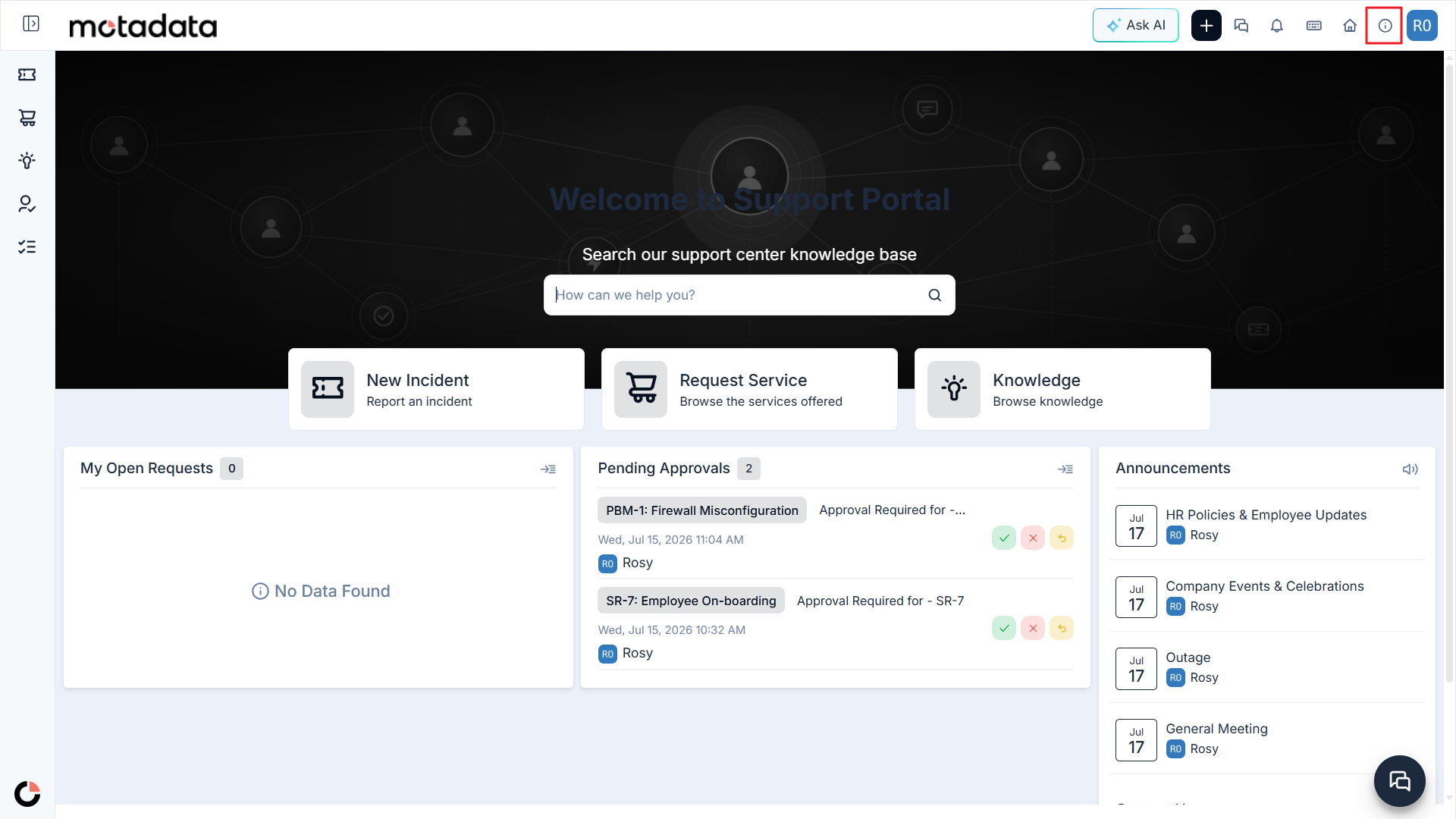The height and width of the screenshot is (819, 1456).
Task: Open the Knowledge card
Action: pyautogui.click(x=1062, y=389)
